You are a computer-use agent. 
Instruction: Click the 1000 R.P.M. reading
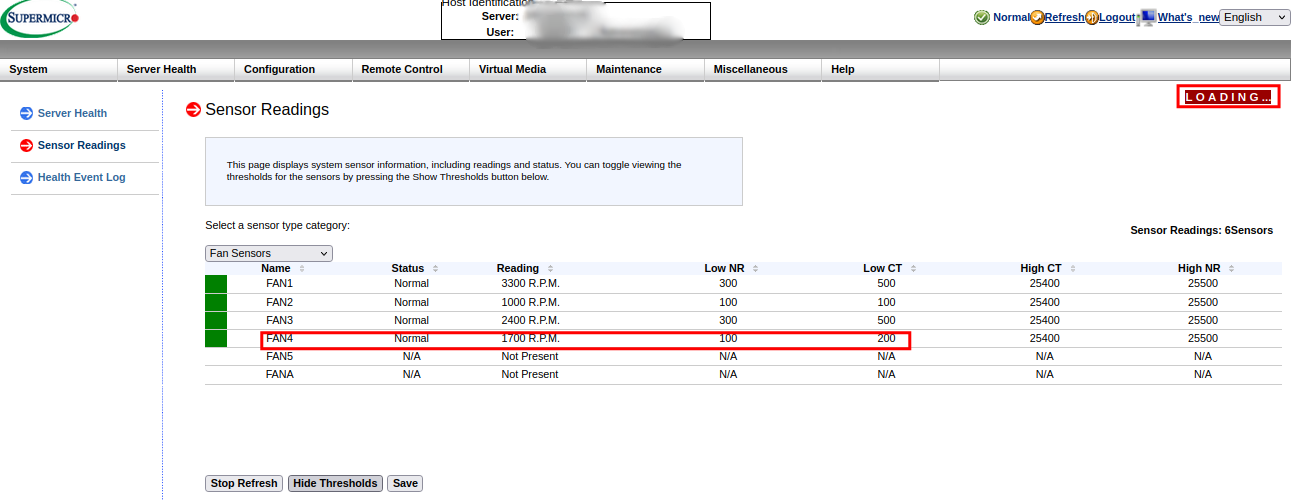coord(530,302)
